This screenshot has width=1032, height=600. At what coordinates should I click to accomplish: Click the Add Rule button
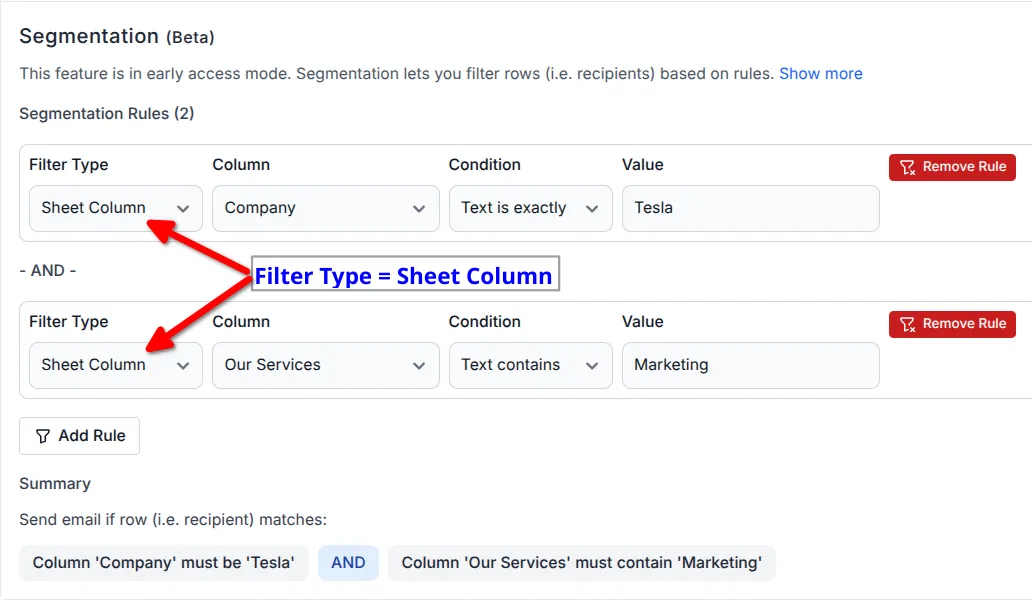79,435
